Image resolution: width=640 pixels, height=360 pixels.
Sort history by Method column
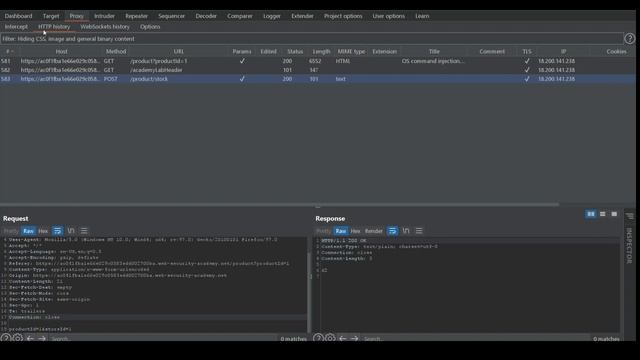coord(116,51)
